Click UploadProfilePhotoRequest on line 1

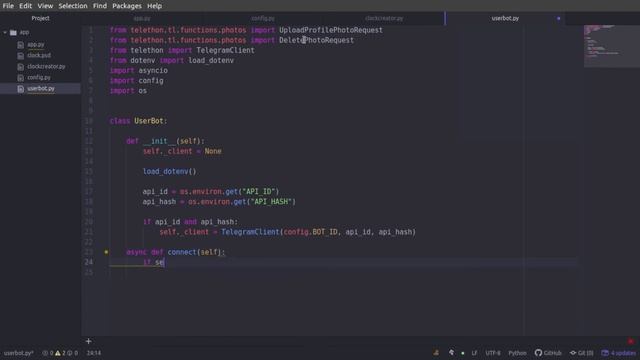pos(331,30)
